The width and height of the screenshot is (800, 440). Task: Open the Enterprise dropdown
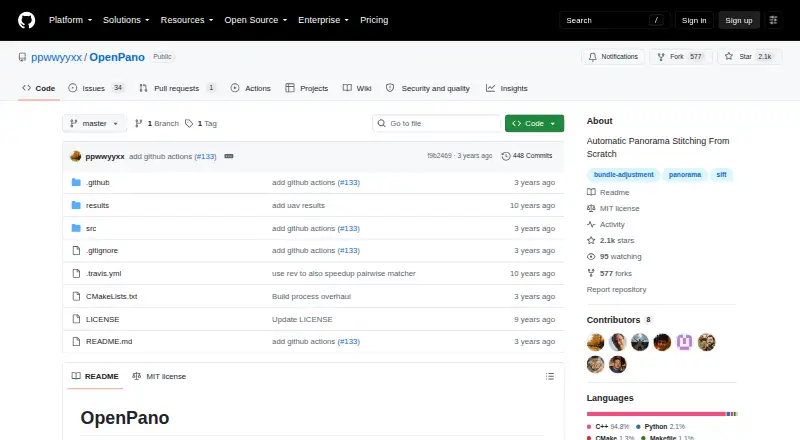click(323, 20)
